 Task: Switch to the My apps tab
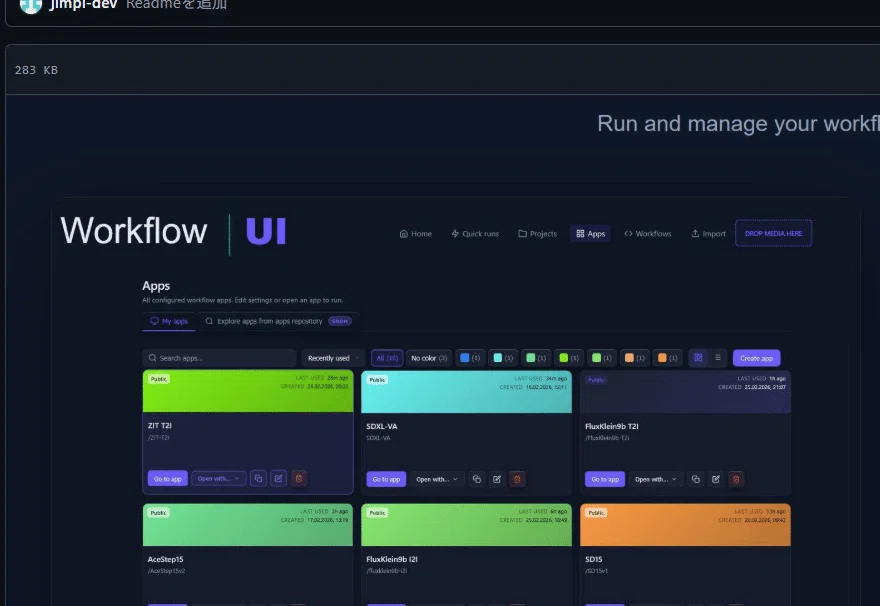pos(169,322)
